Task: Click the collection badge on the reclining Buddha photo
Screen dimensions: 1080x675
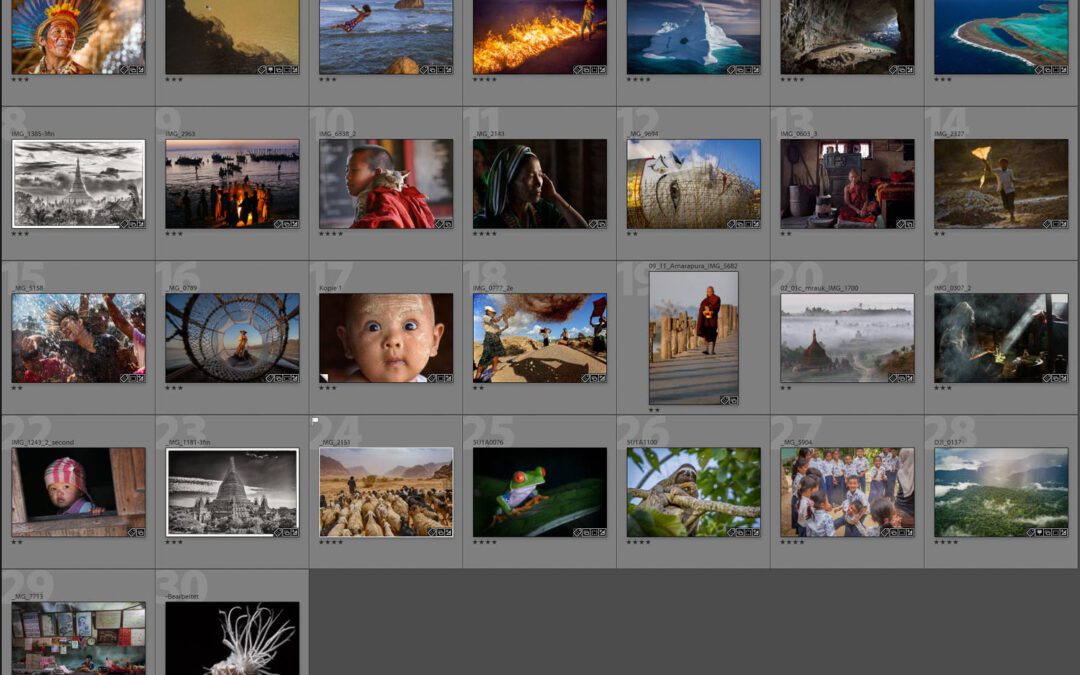Action: (739, 224)
